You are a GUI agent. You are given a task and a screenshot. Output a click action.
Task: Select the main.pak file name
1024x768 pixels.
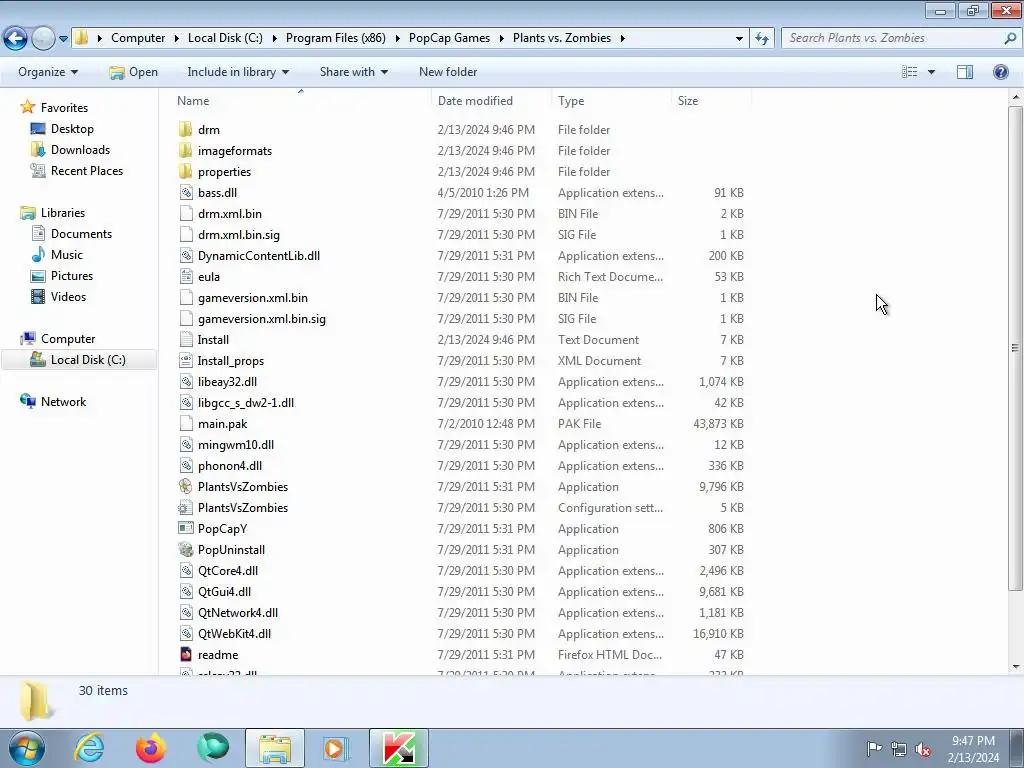tap(223, 424)
